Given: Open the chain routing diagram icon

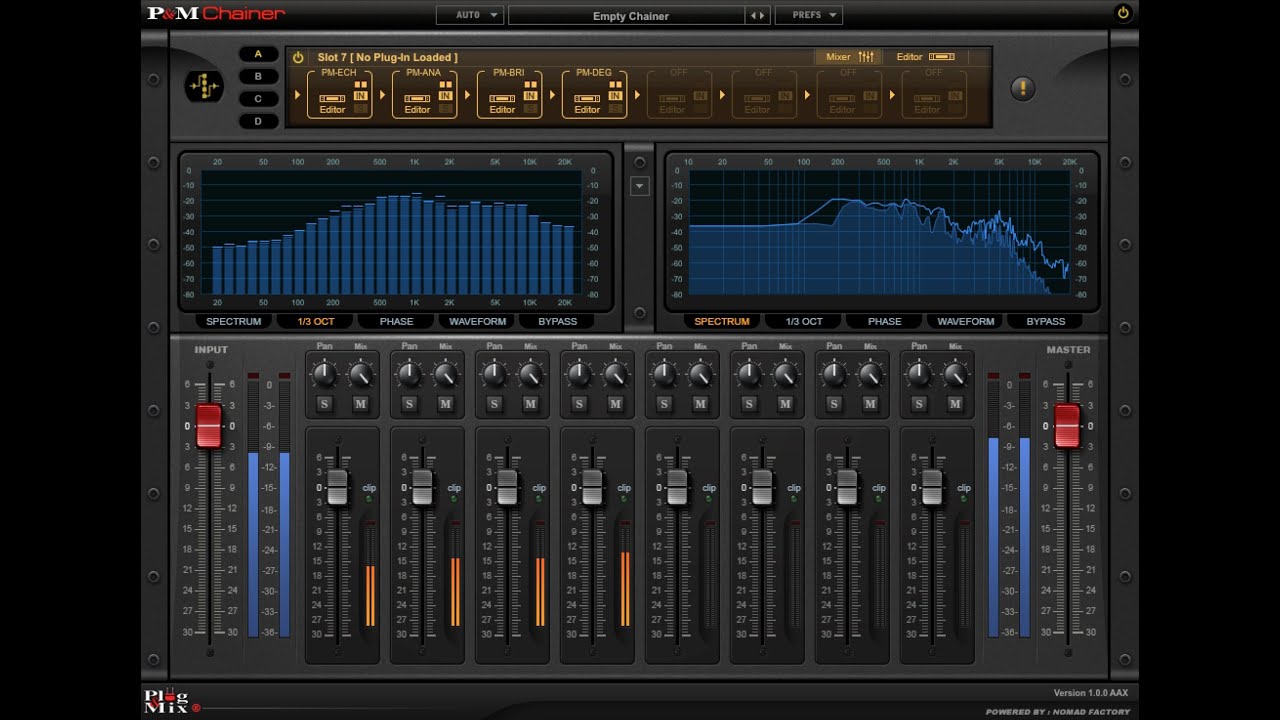Looking at the screenshot, I should pyautogui.click(x=204, y=88).
